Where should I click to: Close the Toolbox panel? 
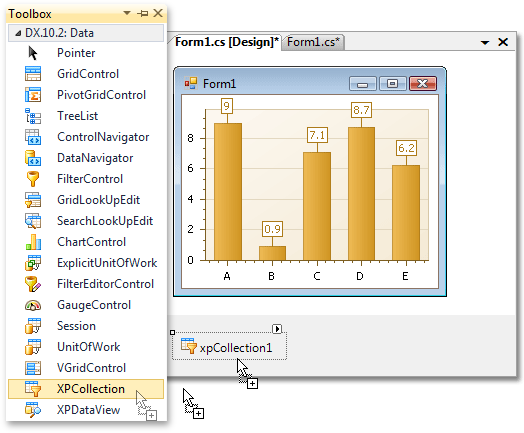click(158, 13)
